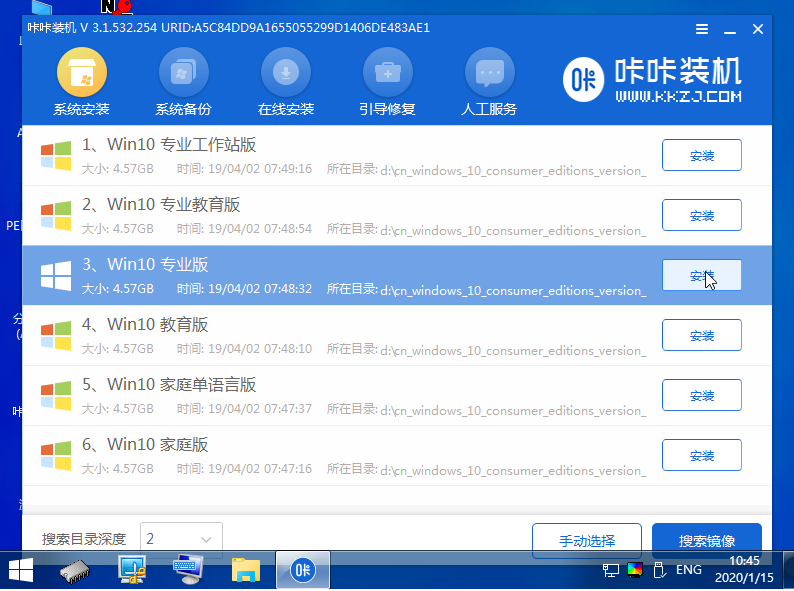Screen dimensions: 794x591
Task: Open the 在线安装 download icon
Action: [286, 72]
